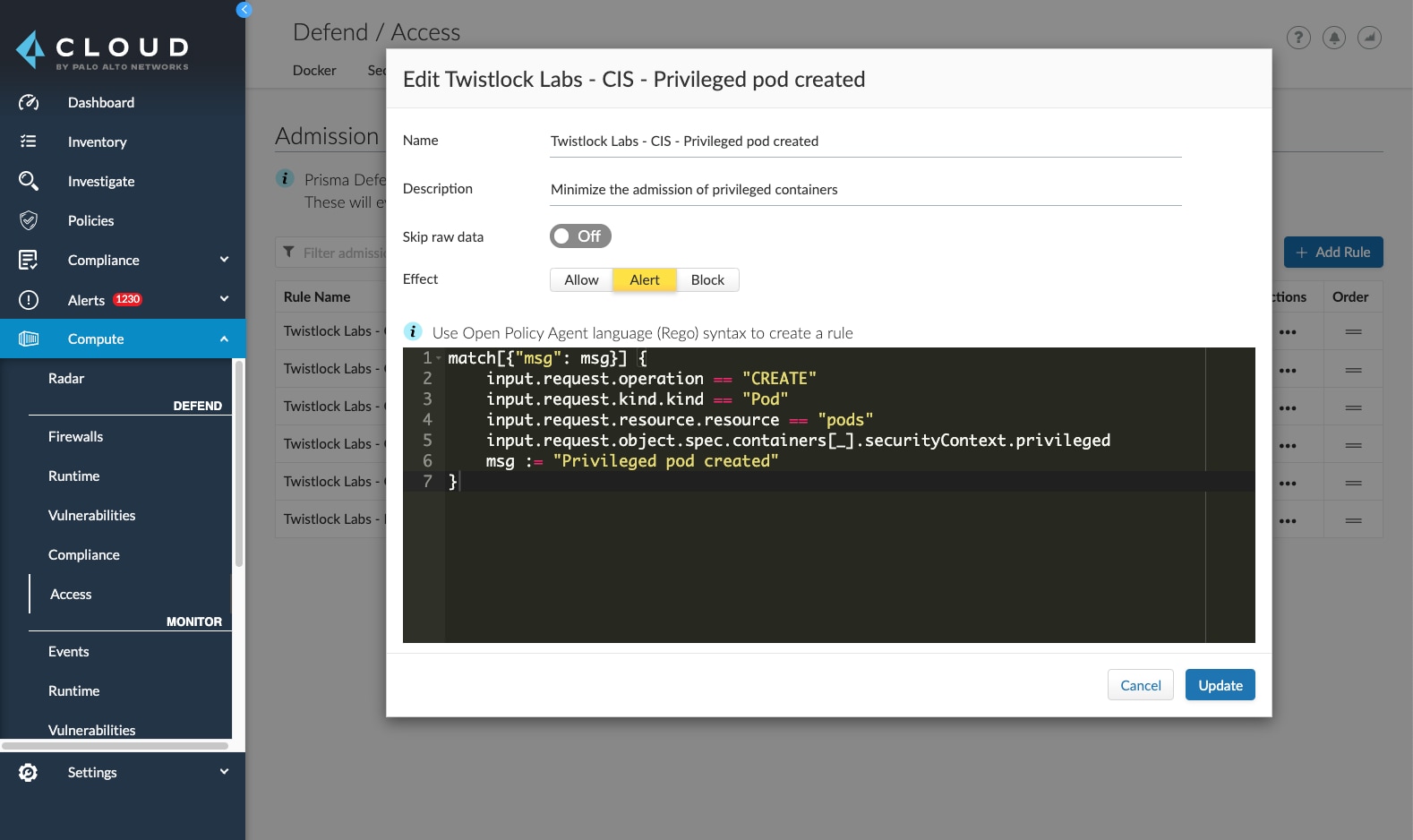The width and height of the screenshot is (1413, 840).
Task: Open the actions ellipsis in the first rule row
Action: (1288, 332)
